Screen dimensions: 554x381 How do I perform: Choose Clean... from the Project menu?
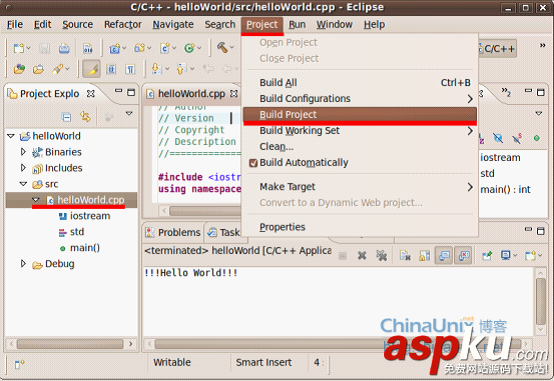pyautogui.click(x=360, y=147)
